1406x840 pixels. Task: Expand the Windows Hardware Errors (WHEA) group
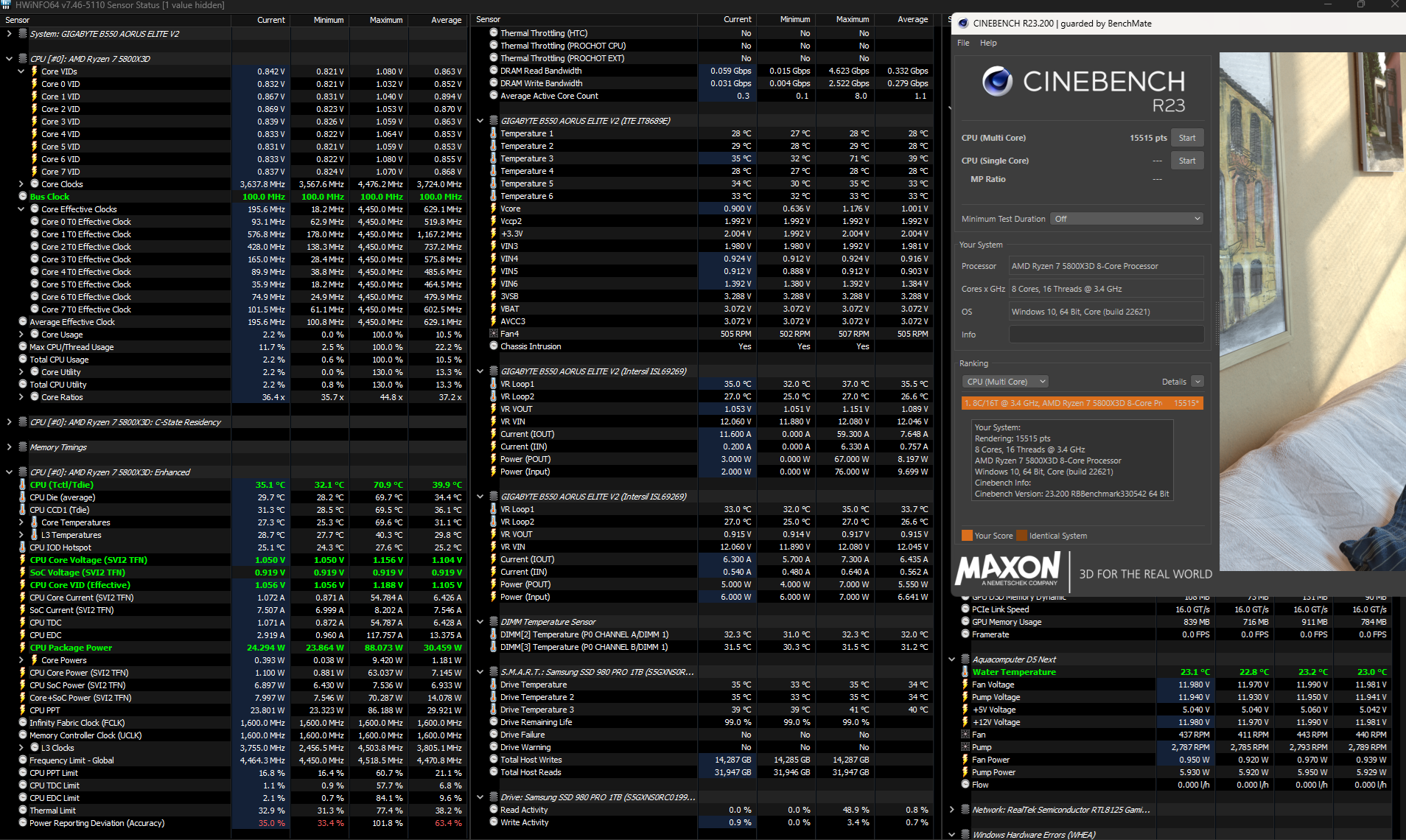[952, 835]
